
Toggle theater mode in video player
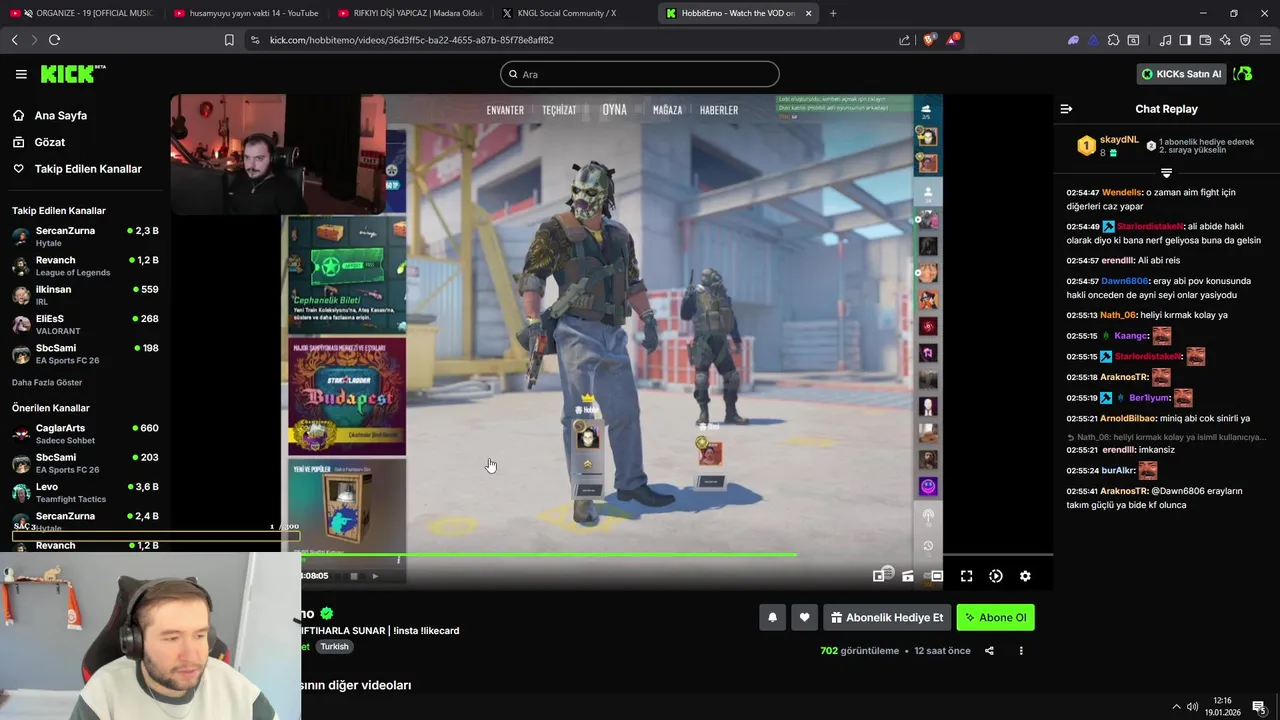[937, 576]
